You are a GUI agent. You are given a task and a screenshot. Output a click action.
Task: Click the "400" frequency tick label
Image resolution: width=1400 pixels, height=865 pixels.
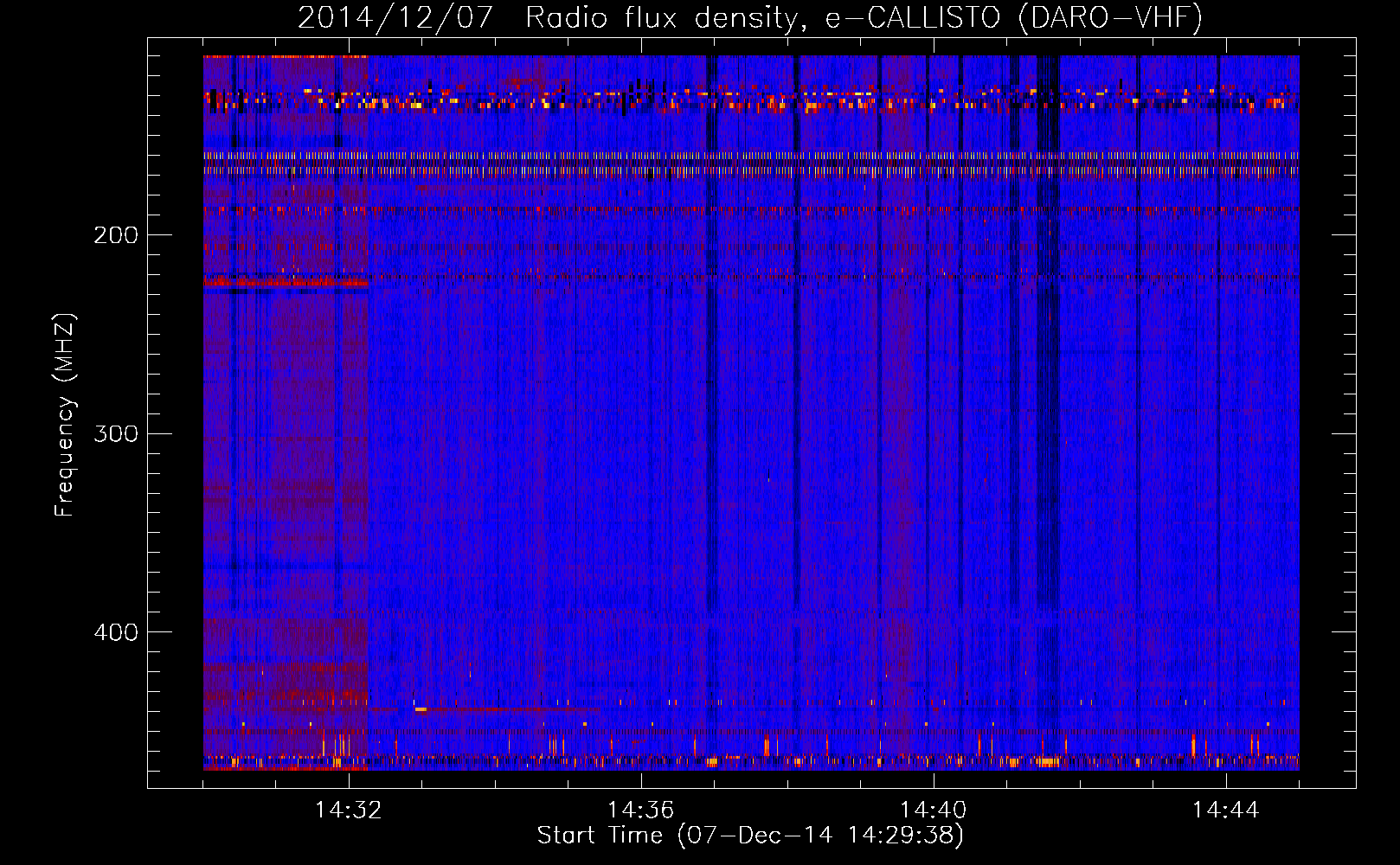[115, 632]
